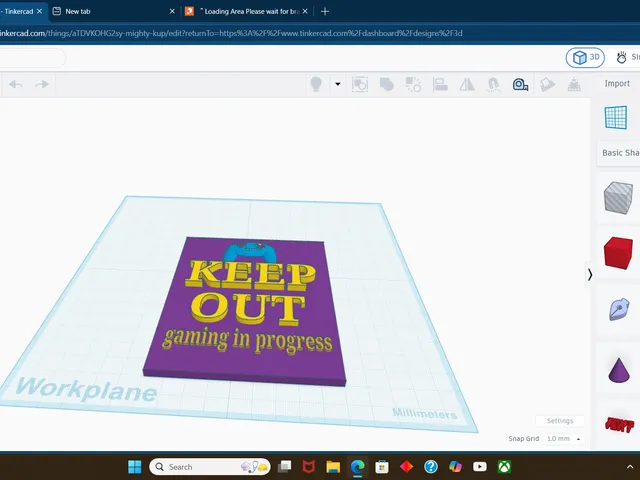Open the Basic Shapes category dropdown

click(x=620, y=153)
